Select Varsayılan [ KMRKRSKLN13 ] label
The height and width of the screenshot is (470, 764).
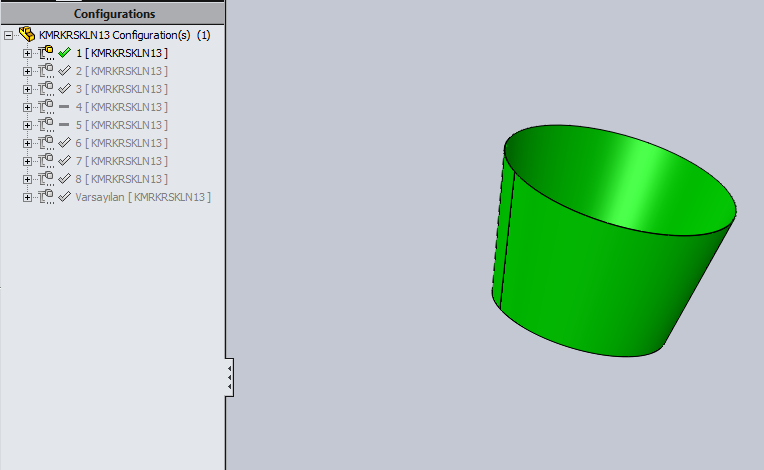(x=143, y=197)
